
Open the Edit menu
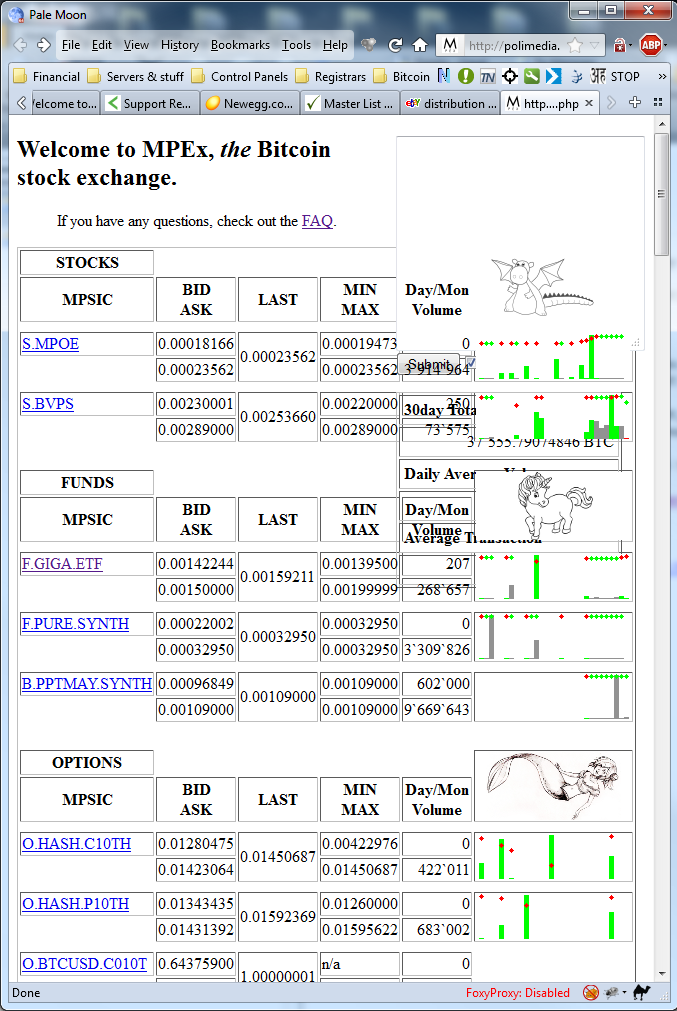(102, 45)
